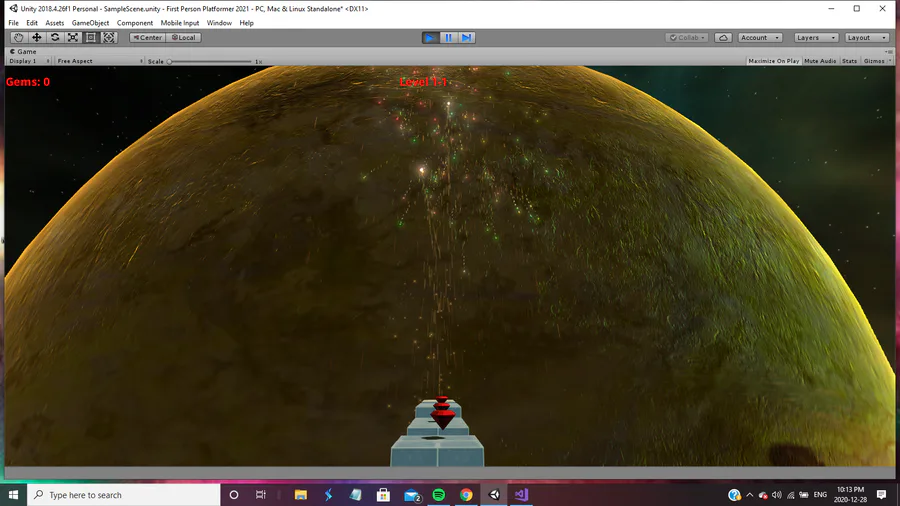The image size is (900, 506).
Task: Toggle Maximize On Play
Action: 773,61
